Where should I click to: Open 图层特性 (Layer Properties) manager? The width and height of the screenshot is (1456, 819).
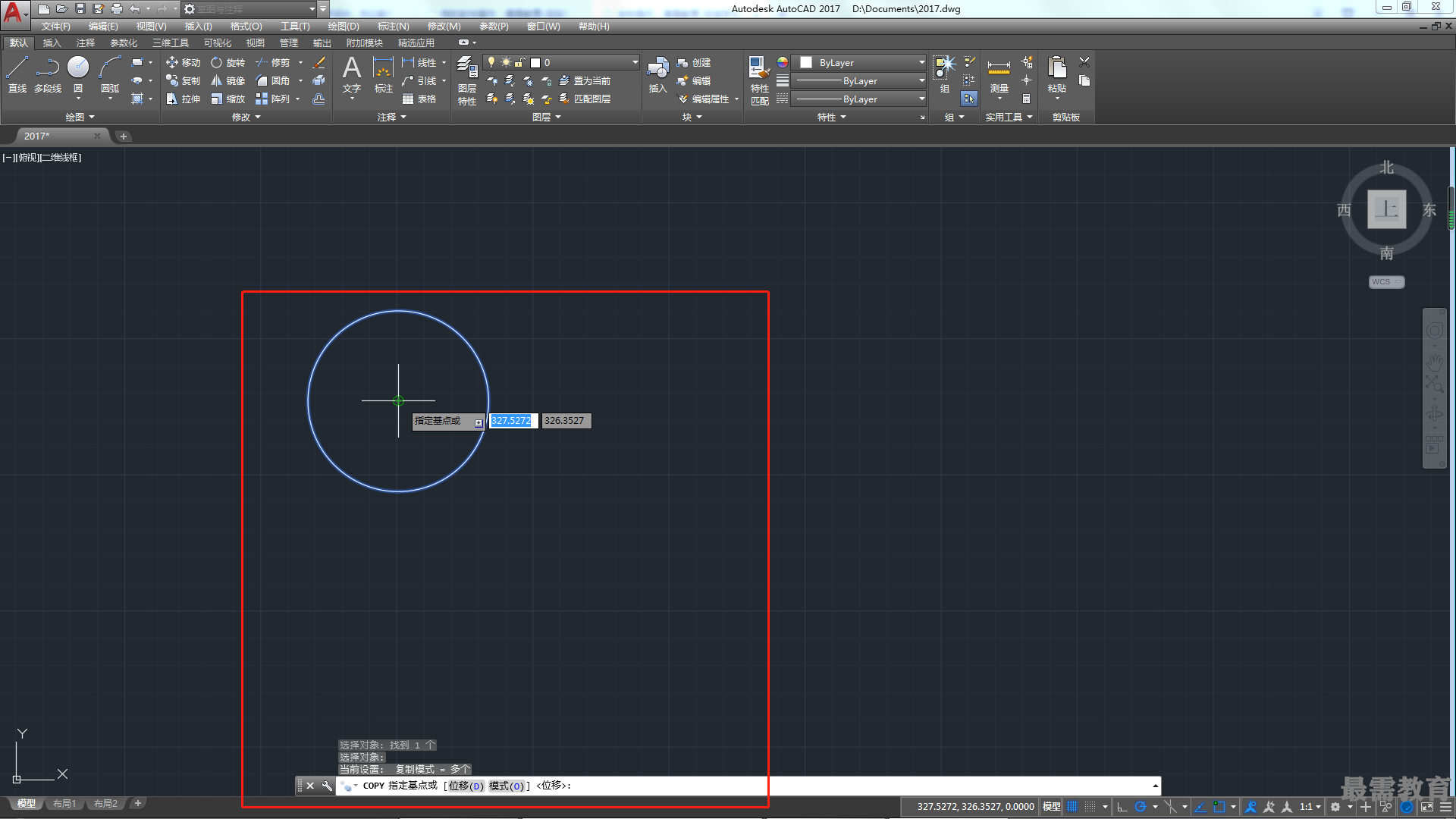[x=467, y=80]
